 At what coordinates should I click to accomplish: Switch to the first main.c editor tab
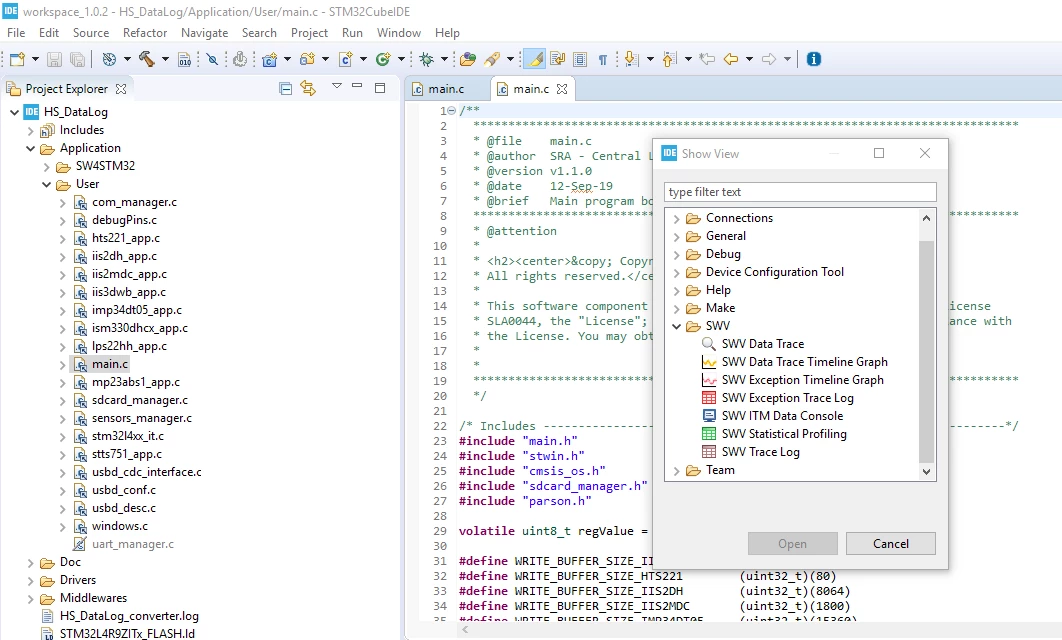pos(446,89)
